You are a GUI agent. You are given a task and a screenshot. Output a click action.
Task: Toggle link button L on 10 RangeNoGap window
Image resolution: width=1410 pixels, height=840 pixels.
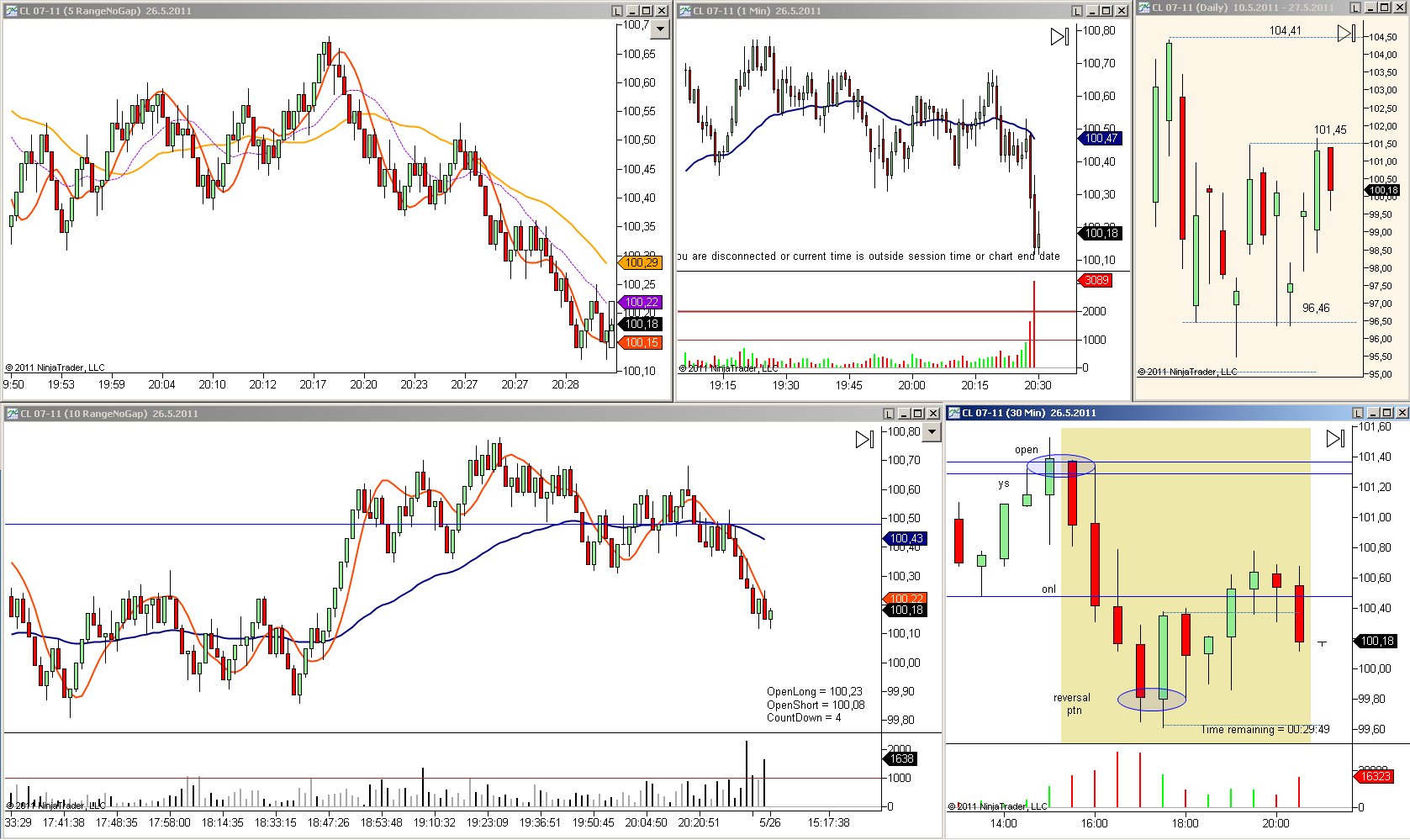[889, 414]
